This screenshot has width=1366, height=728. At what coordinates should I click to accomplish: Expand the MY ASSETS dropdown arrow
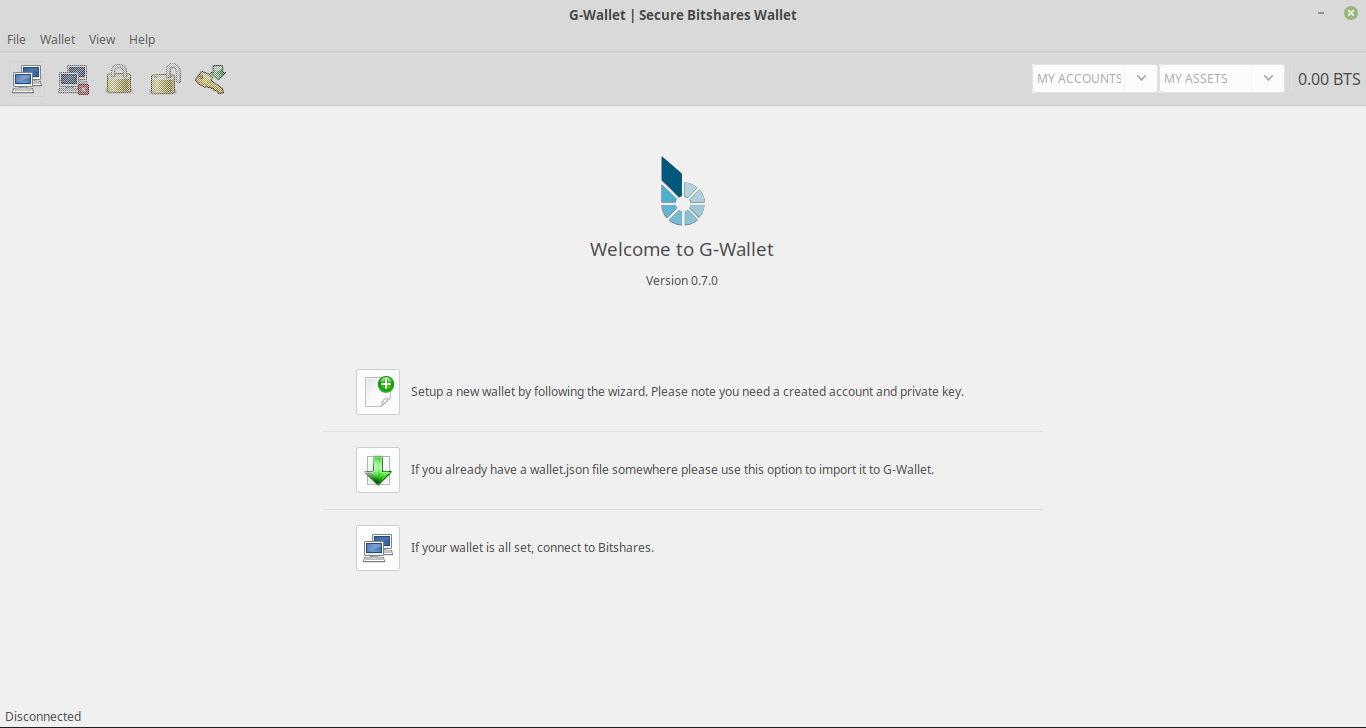1268,78
